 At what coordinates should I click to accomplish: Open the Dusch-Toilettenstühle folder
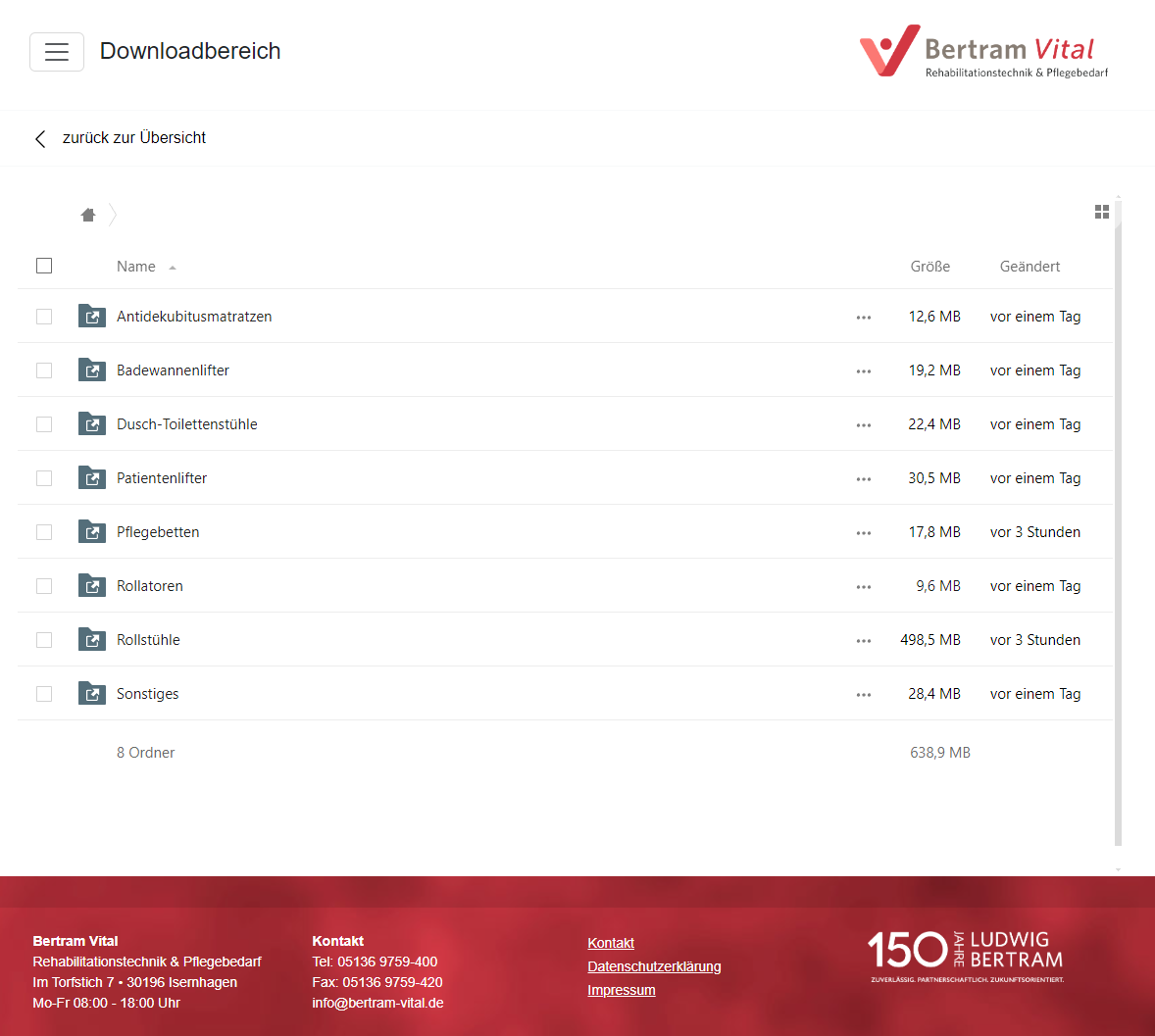(186, 424)
